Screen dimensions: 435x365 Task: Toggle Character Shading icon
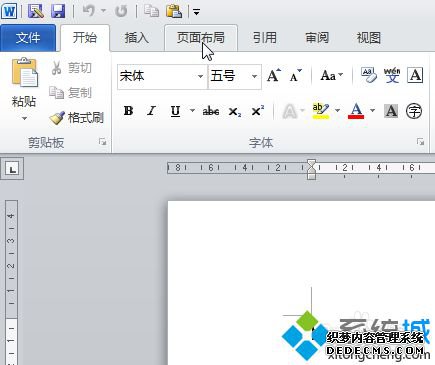pos(391,111)
